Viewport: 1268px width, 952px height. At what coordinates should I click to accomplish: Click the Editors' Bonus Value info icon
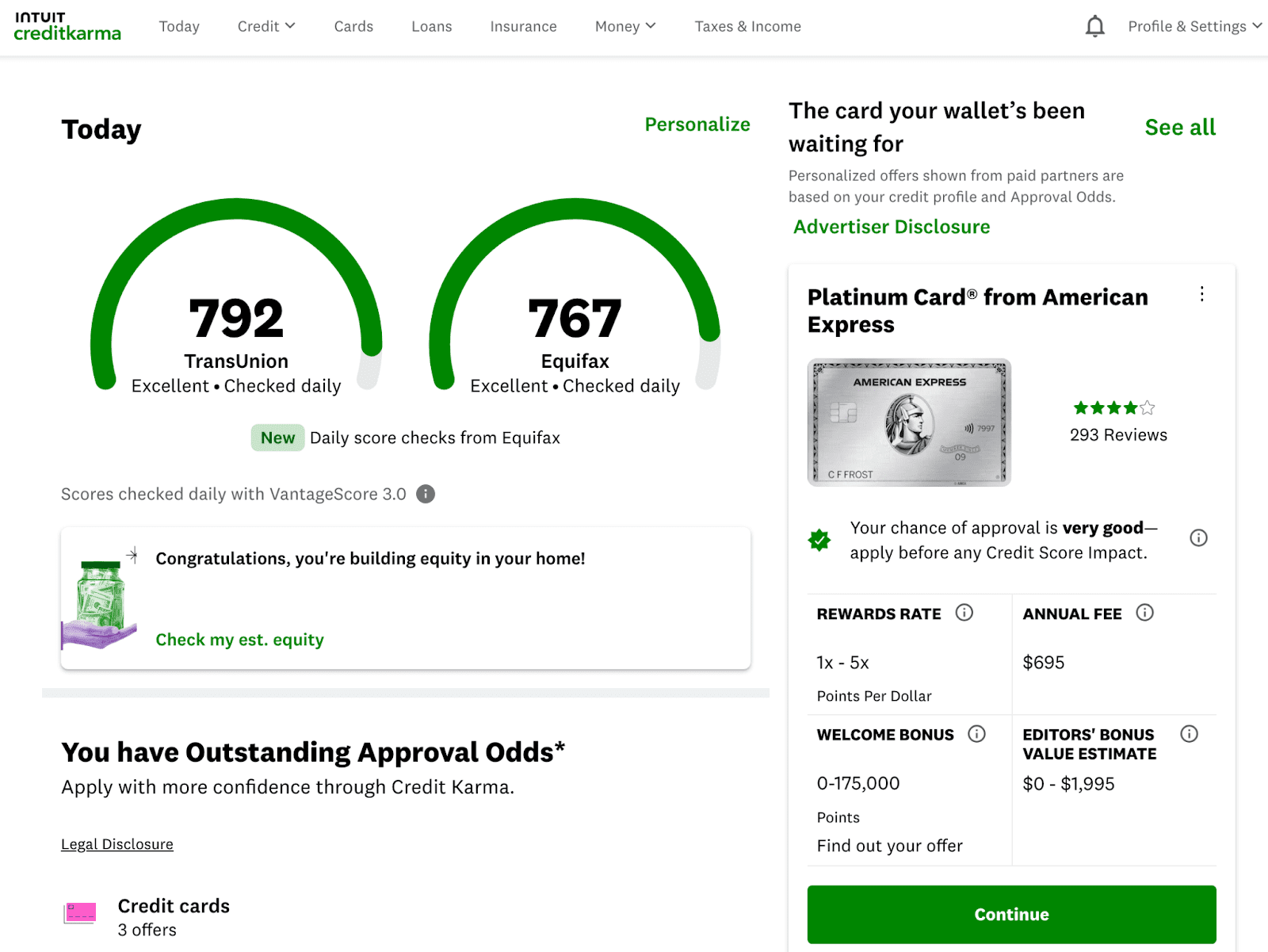point(1189,734)
